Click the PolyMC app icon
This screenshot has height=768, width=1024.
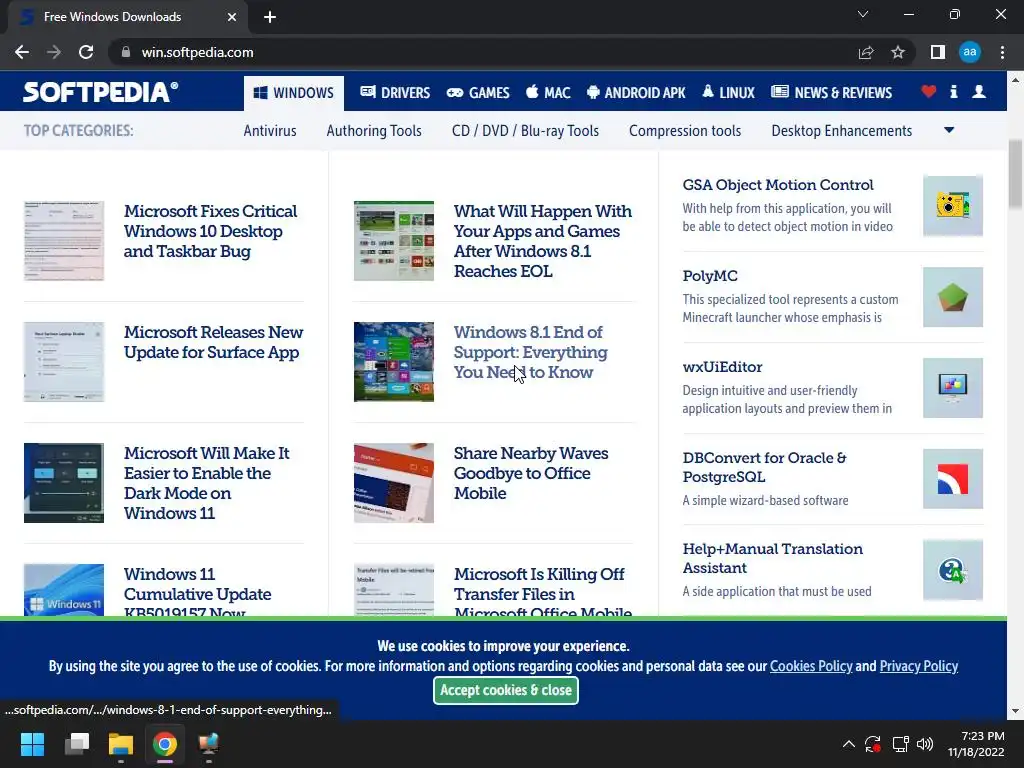[953, 297]
